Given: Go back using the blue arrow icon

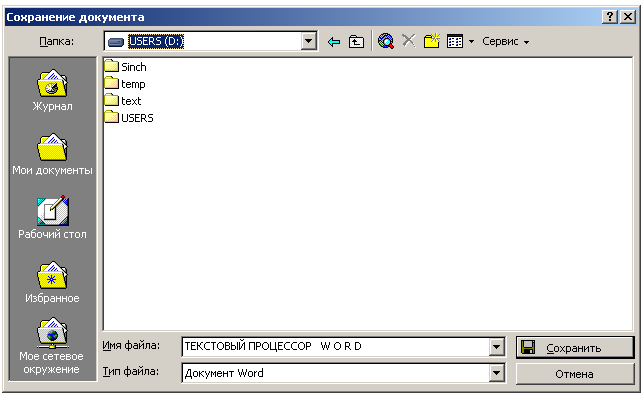Looking at the screenshot, I should pos(334,41).
